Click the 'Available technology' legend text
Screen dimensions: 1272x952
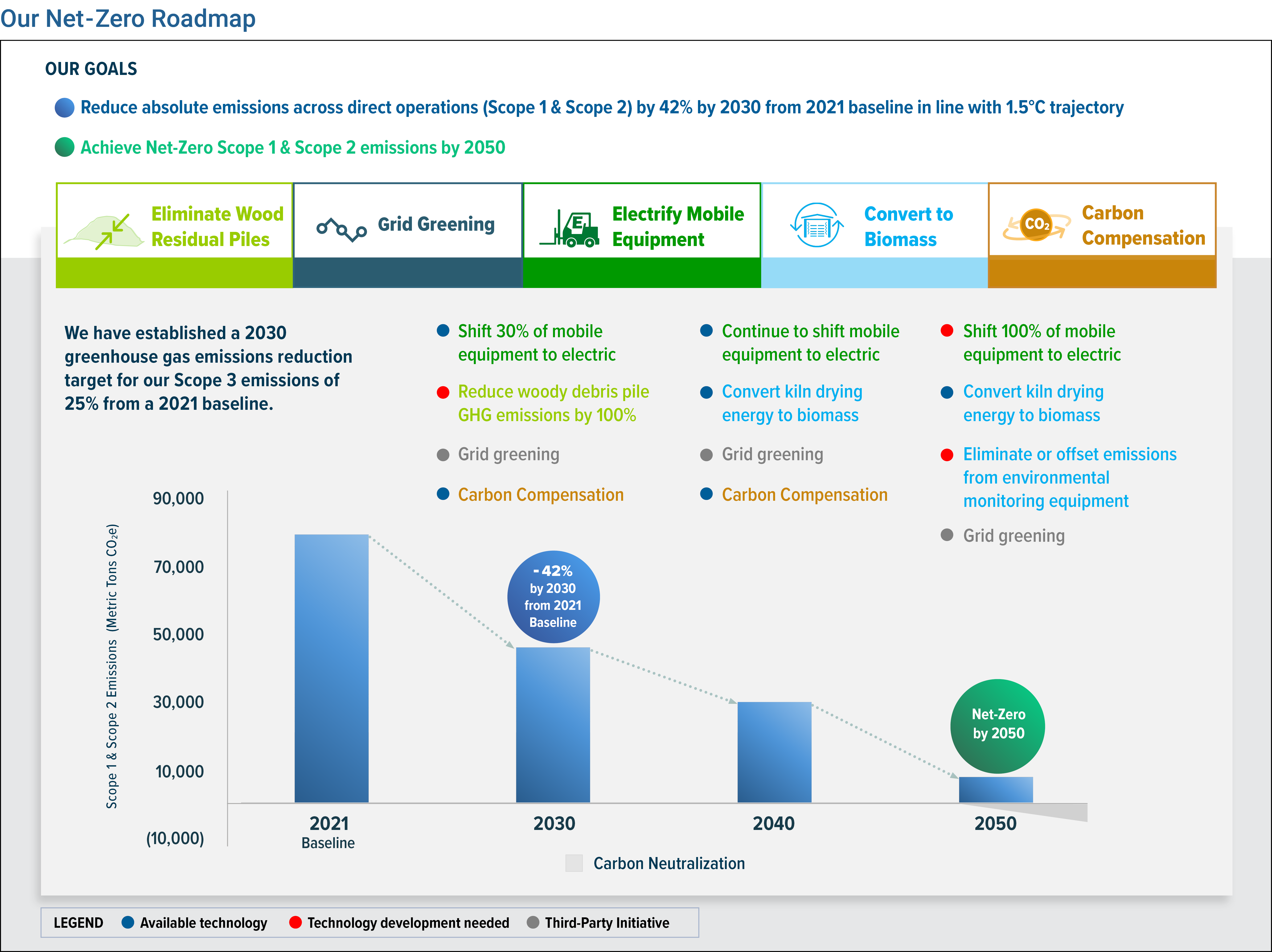point(204,923)
